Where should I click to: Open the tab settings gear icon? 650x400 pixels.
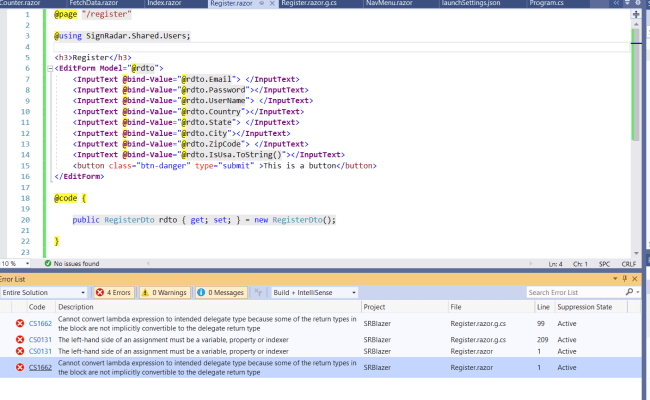tap(638, 2)
